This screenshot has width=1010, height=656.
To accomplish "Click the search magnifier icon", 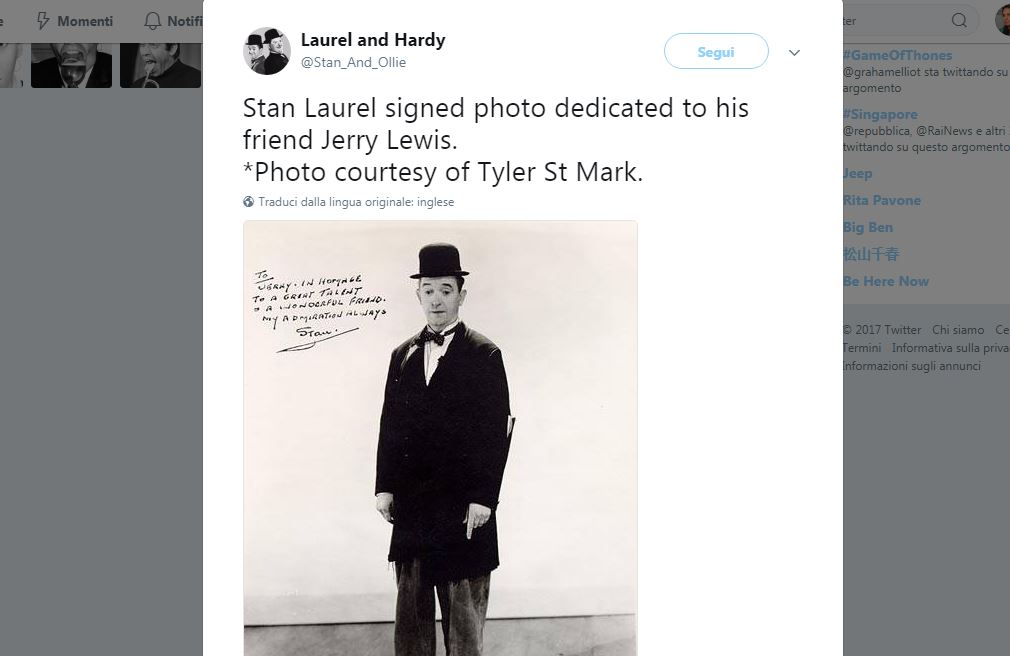I will tap(959, 20).
